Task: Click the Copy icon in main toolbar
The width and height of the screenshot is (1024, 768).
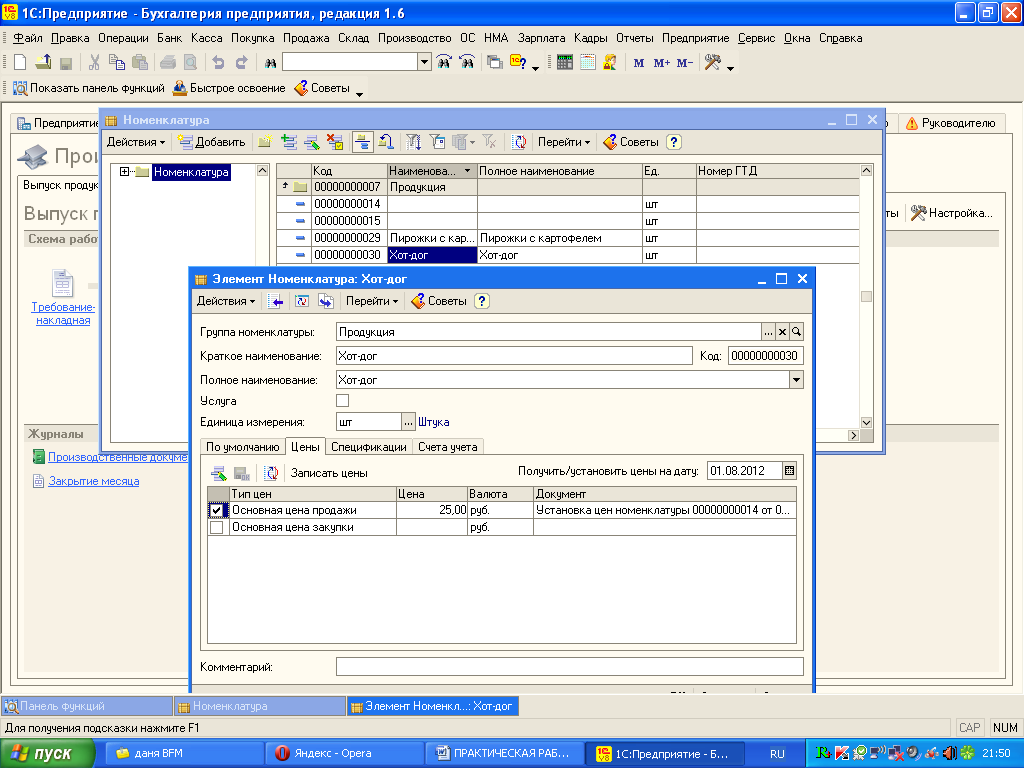Action: pos(117,63)
